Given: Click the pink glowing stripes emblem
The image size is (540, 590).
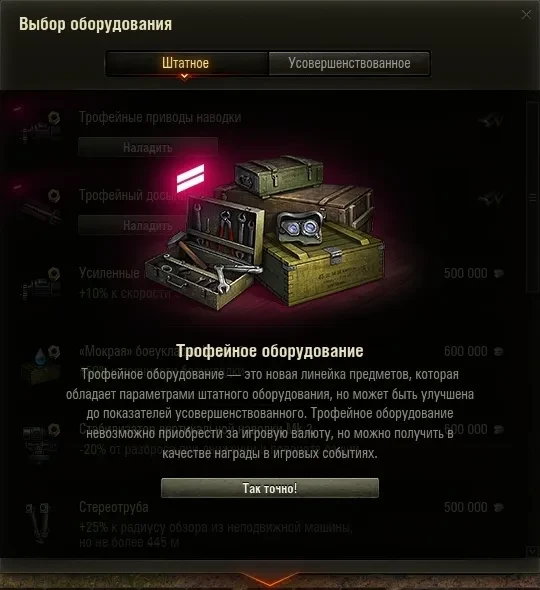Looking at the screenshot, I should [x=190, y=178].
